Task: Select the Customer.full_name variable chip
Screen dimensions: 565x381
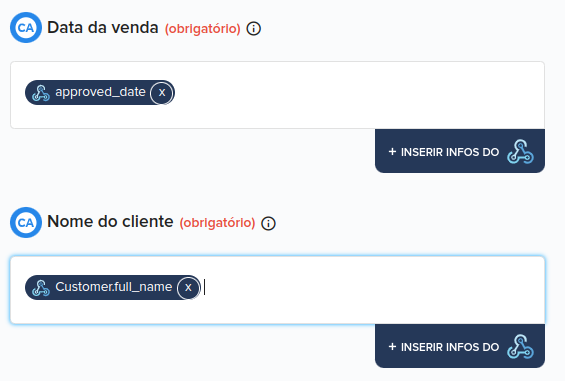Action: coord(113,288)
